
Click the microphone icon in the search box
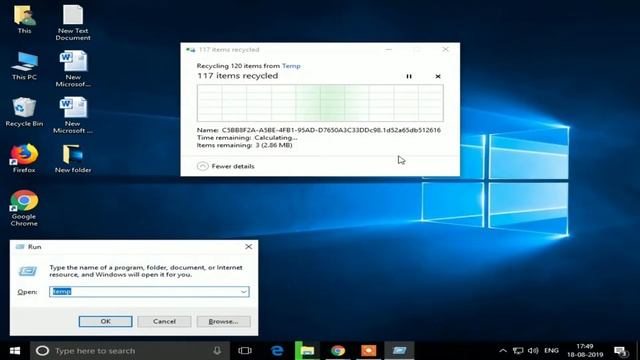point(217,351)
